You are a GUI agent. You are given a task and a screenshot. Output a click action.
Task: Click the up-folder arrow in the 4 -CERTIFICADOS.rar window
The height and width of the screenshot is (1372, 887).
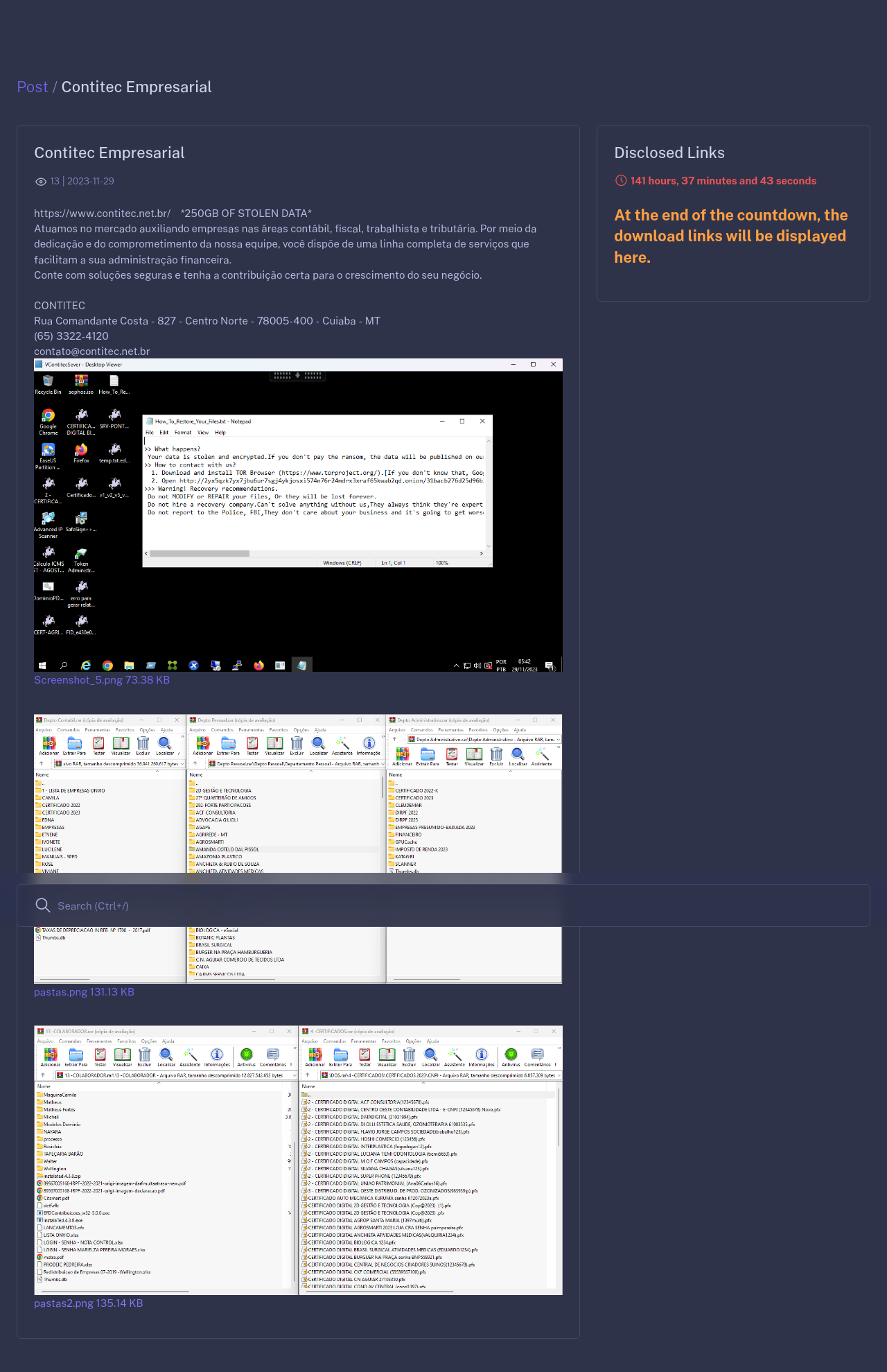tap(307, 1075)
